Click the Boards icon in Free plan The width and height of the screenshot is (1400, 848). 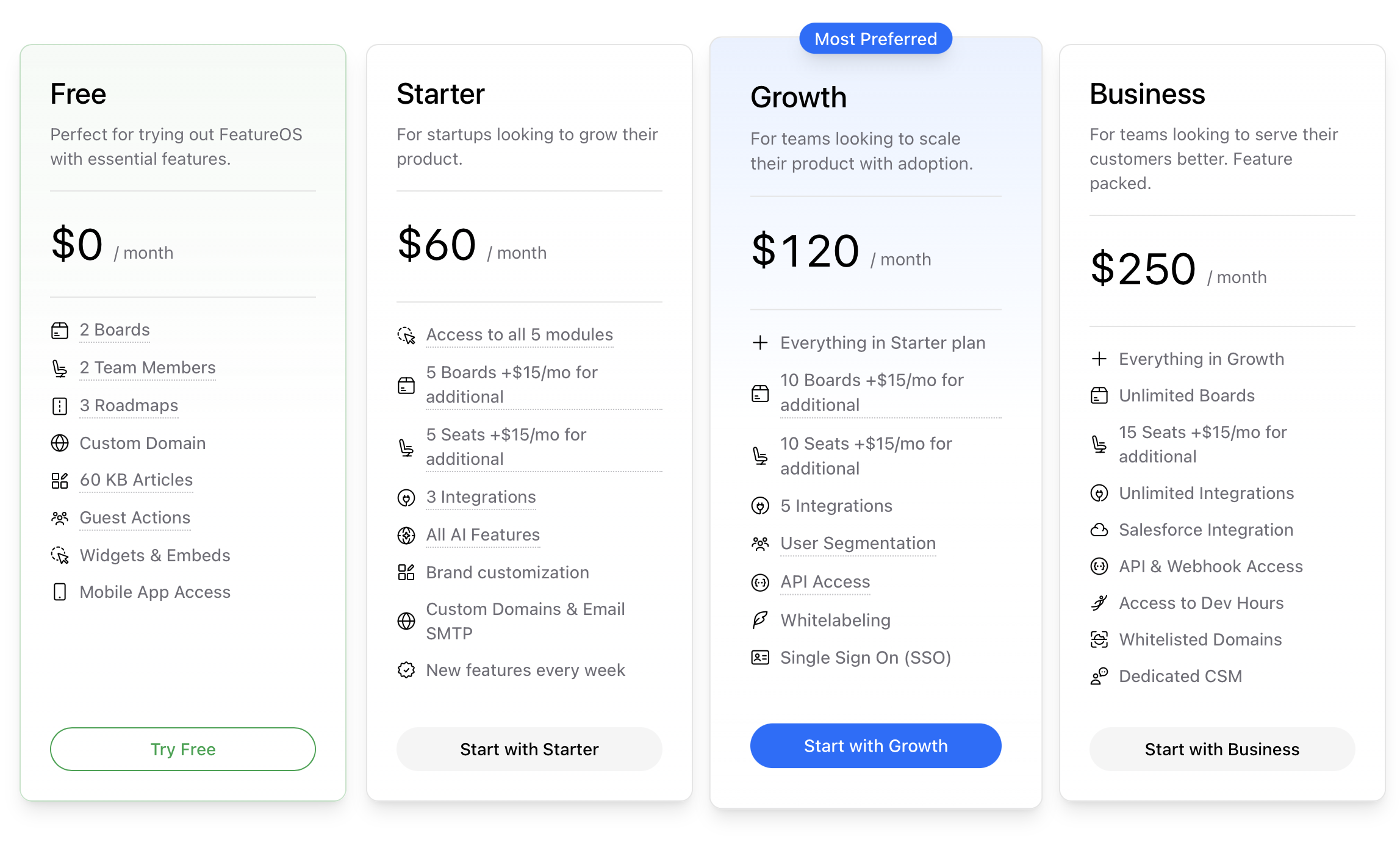60,330
